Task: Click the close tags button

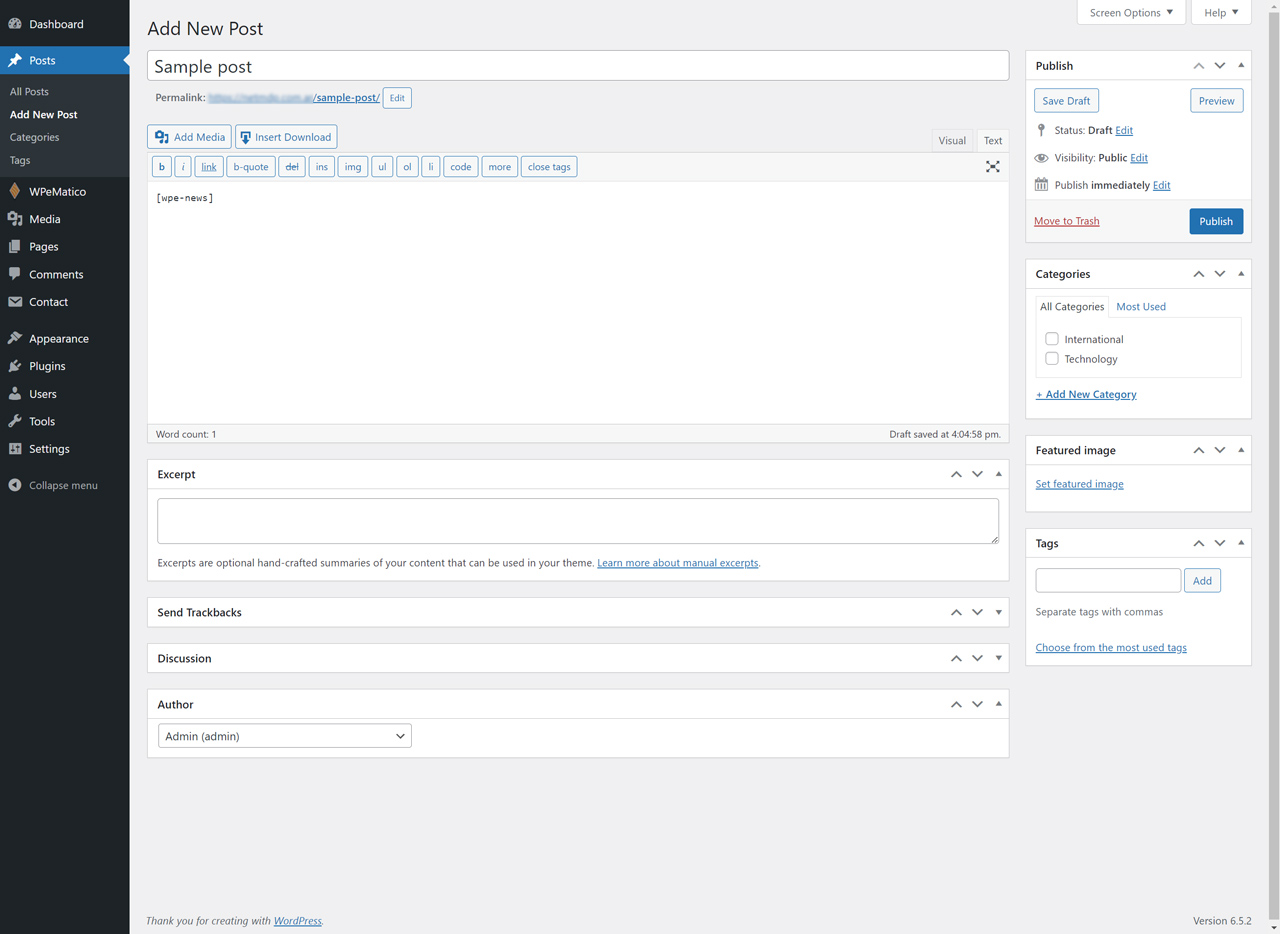Action: tap(549, 167)
